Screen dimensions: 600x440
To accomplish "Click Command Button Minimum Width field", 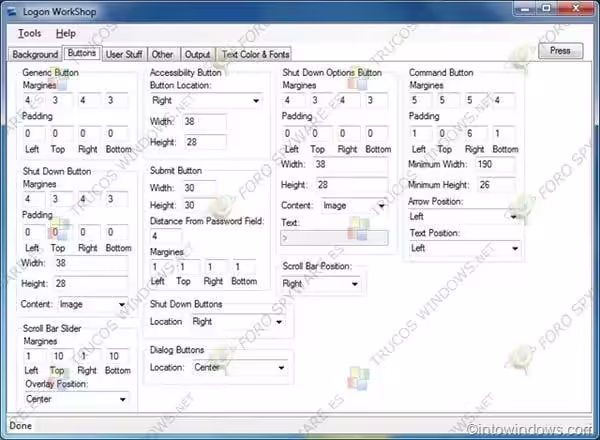I will pos(495,165).
